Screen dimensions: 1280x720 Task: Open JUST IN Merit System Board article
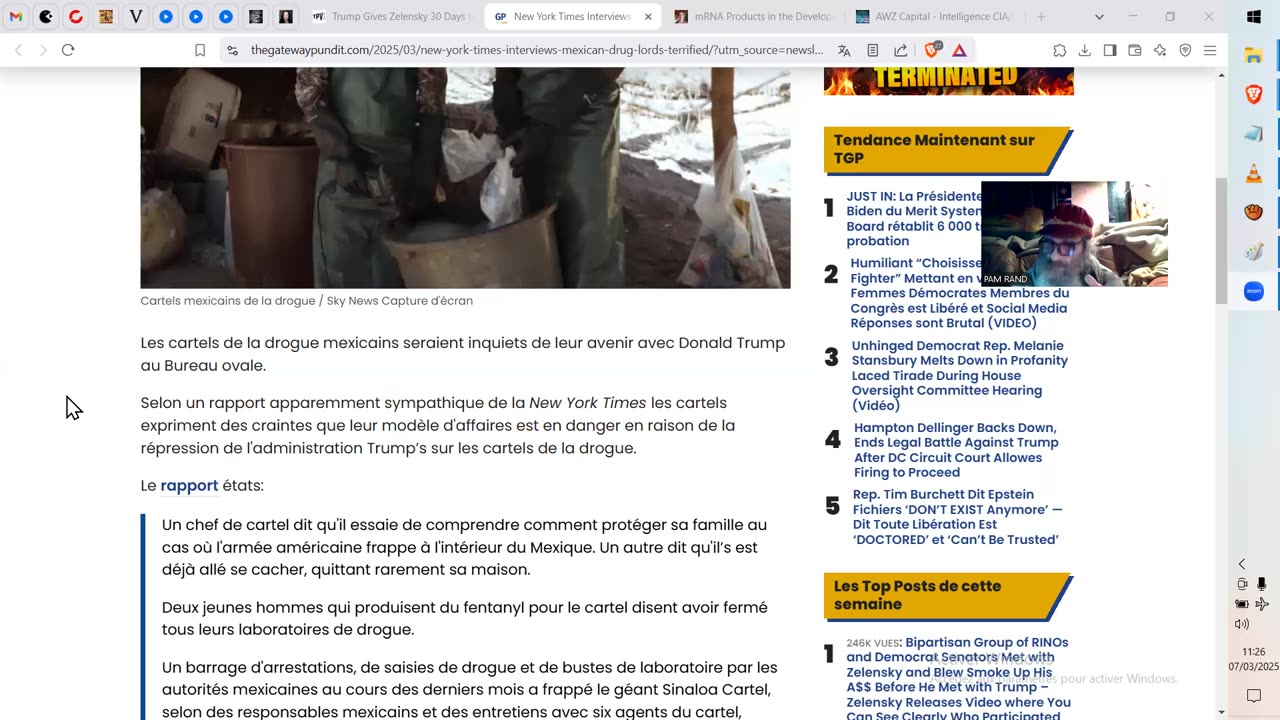[x=914, y=218]
